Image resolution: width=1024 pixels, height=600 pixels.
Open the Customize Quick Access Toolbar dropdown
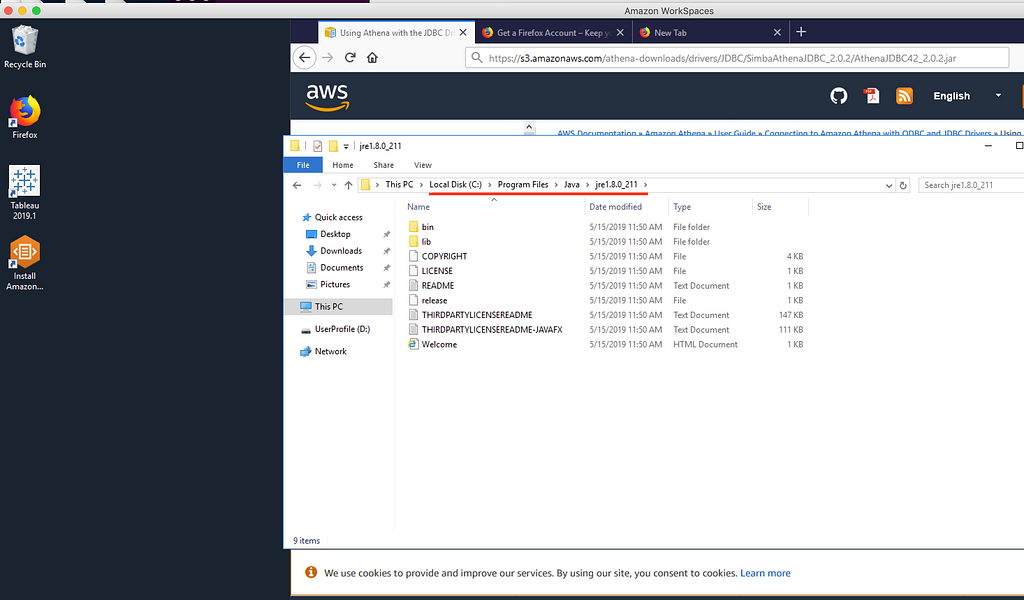coord(346,146)
